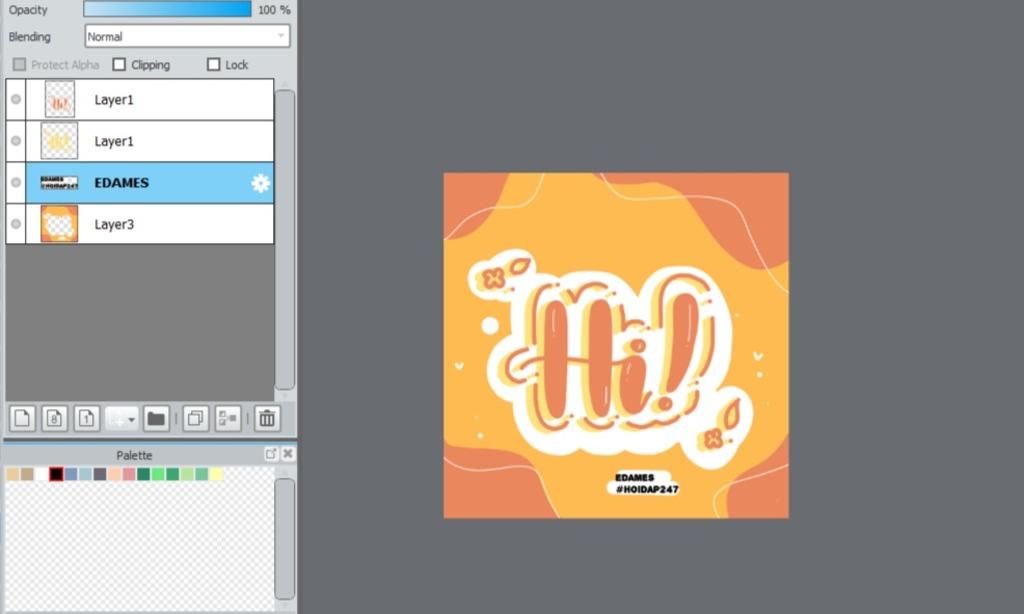Toggle the Protect Alpha checkbox
This screenshot has width=1024, height=614.
[20, 65]
